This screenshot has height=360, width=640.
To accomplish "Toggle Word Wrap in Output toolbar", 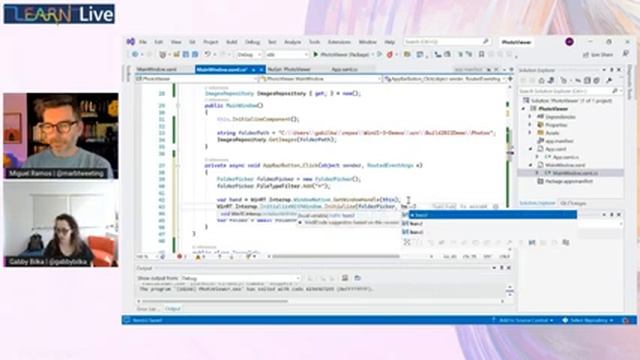I will [358, 278].
